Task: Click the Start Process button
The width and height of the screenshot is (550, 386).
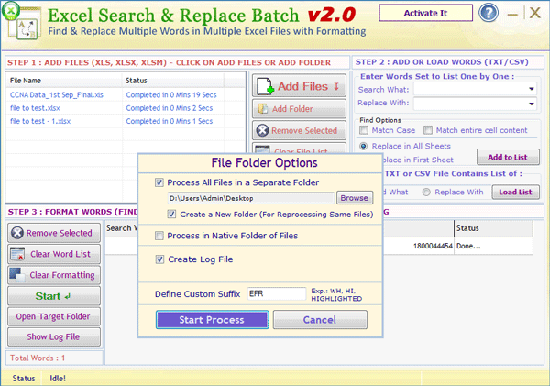Action: point(212,320)
